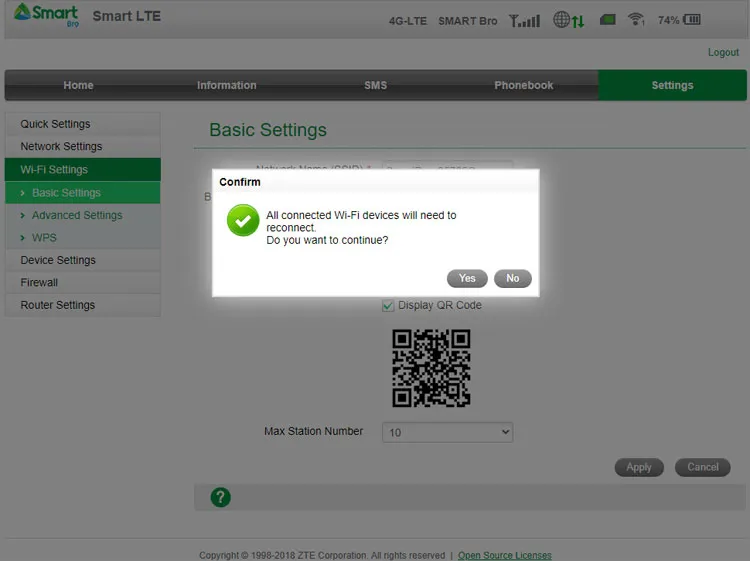This screenshot has height=561, width=750.
Task: Click the signal strength bars icon
Action: click(524, 21)
